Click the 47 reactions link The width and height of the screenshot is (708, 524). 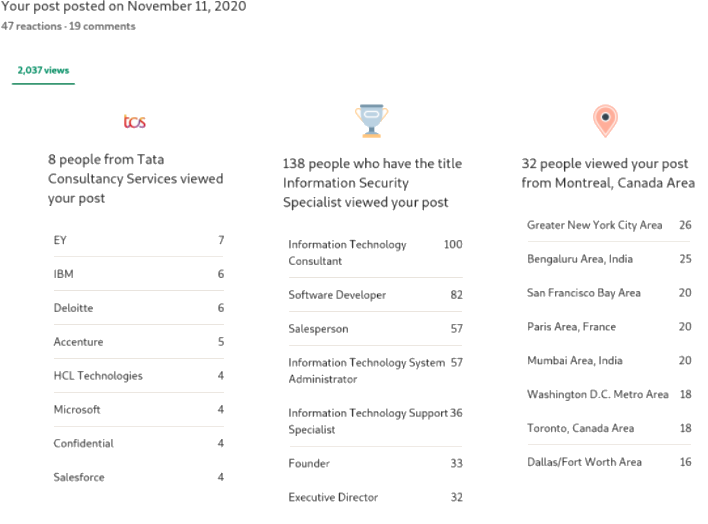tap(31, 26)
